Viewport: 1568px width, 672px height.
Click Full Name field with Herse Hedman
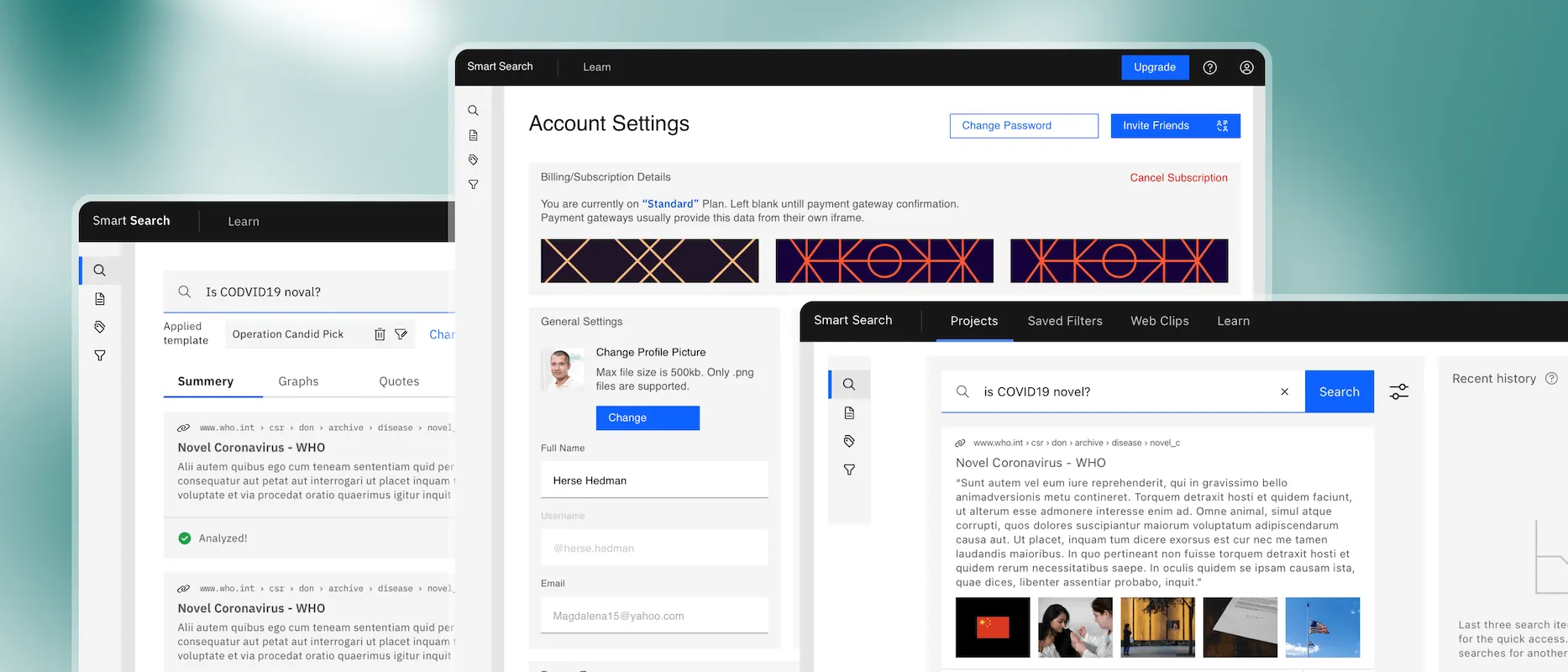654,480
